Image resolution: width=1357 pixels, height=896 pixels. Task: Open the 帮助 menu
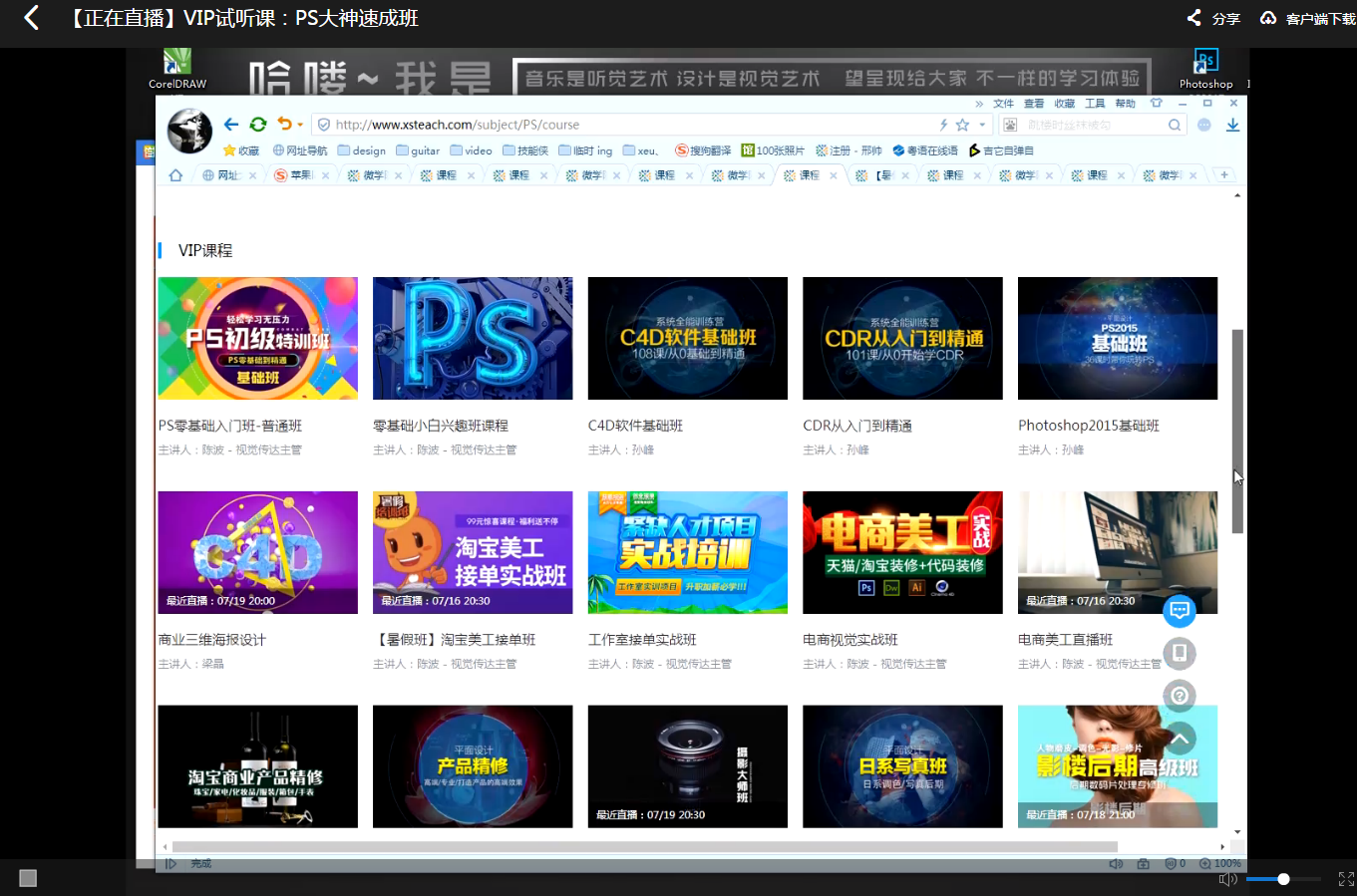1126,104
